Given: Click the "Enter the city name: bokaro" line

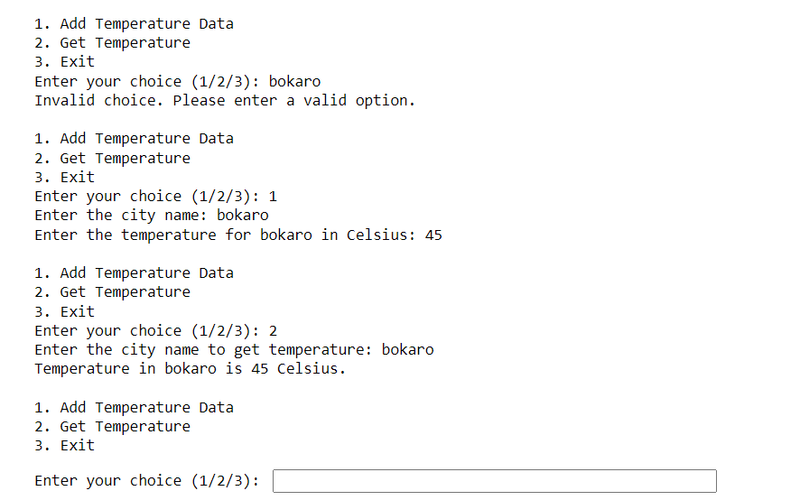Looking at the screenshot, I should tap(151, 216).
